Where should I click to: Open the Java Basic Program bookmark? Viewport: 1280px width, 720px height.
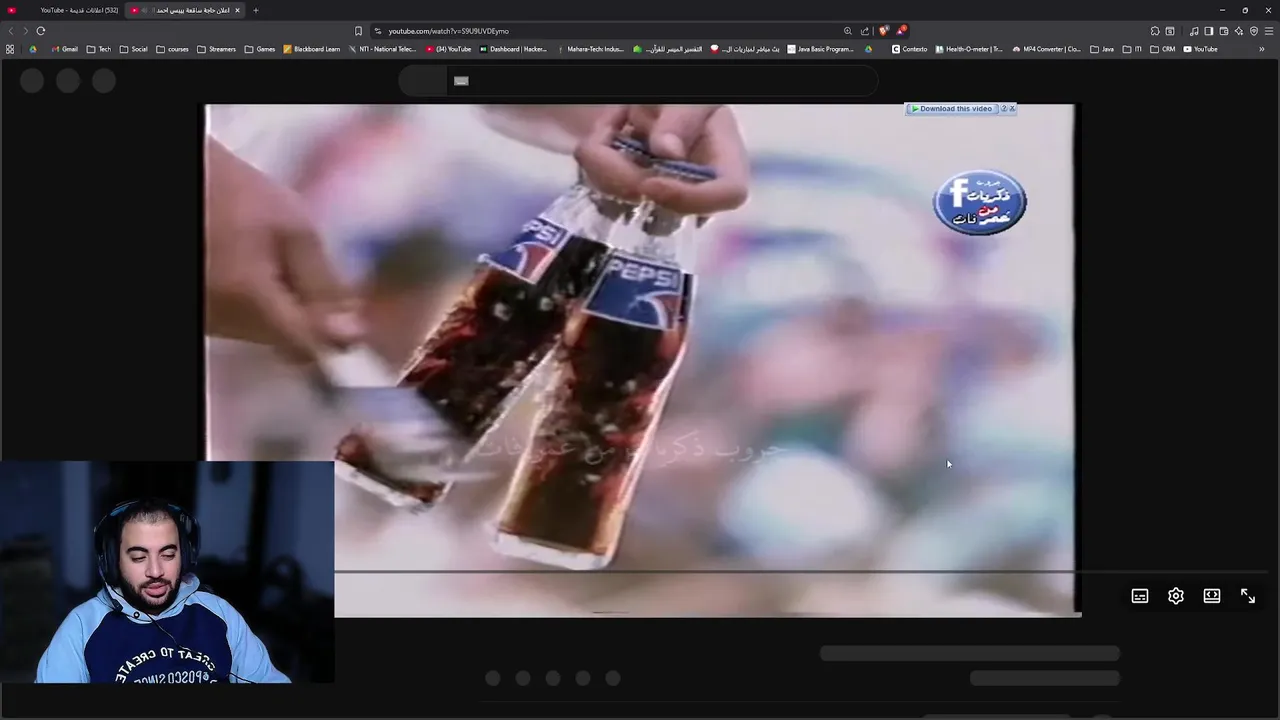coord(821,49)
